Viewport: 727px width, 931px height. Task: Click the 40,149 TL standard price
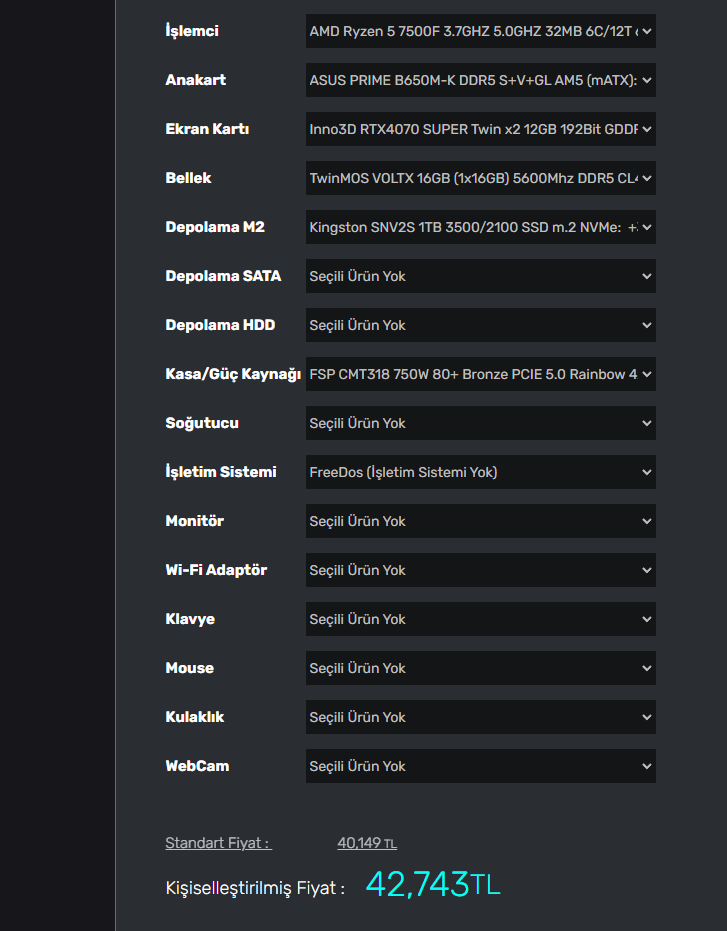(x=367, y=843)
